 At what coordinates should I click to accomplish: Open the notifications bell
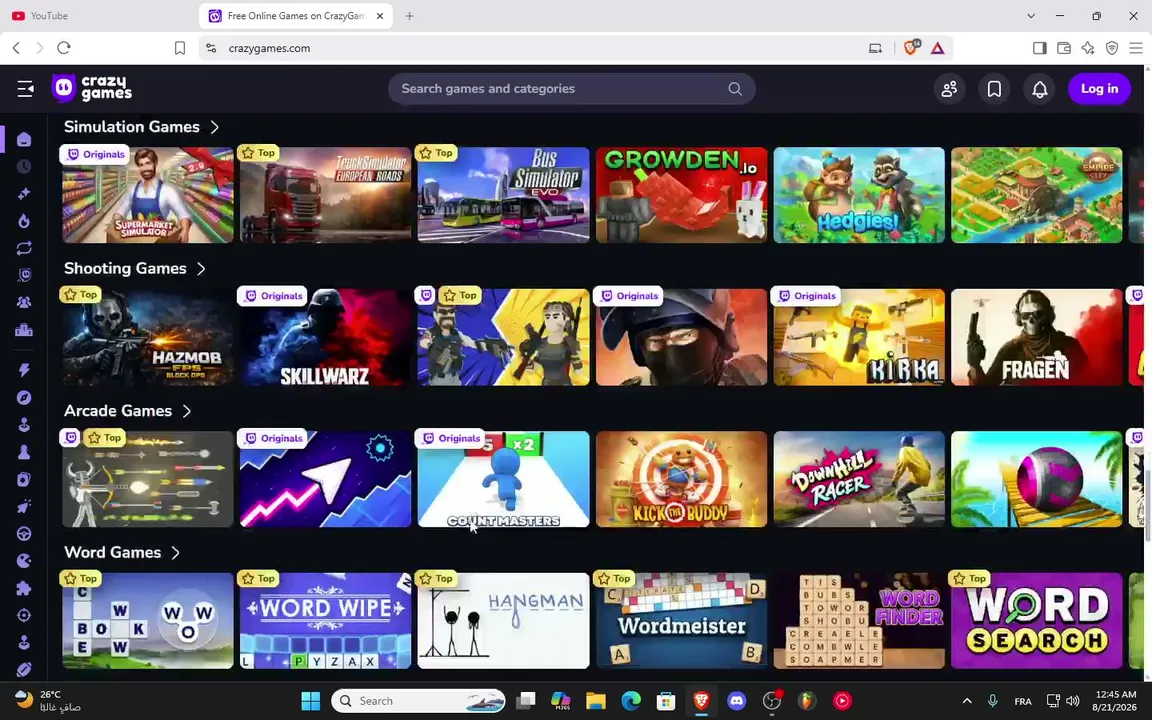(x=1039, y=89)
